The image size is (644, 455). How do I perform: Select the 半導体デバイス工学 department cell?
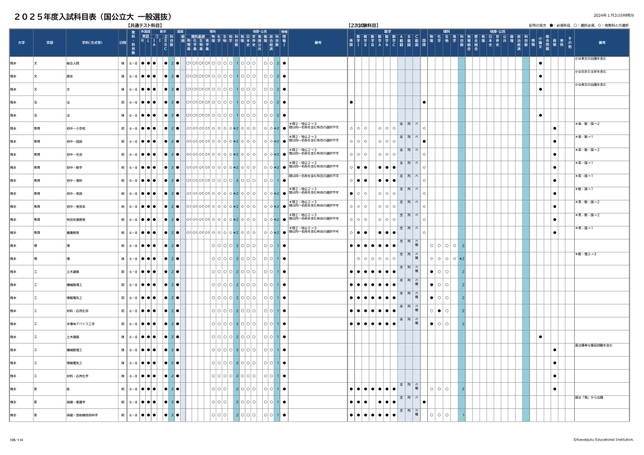pos(82,324)
